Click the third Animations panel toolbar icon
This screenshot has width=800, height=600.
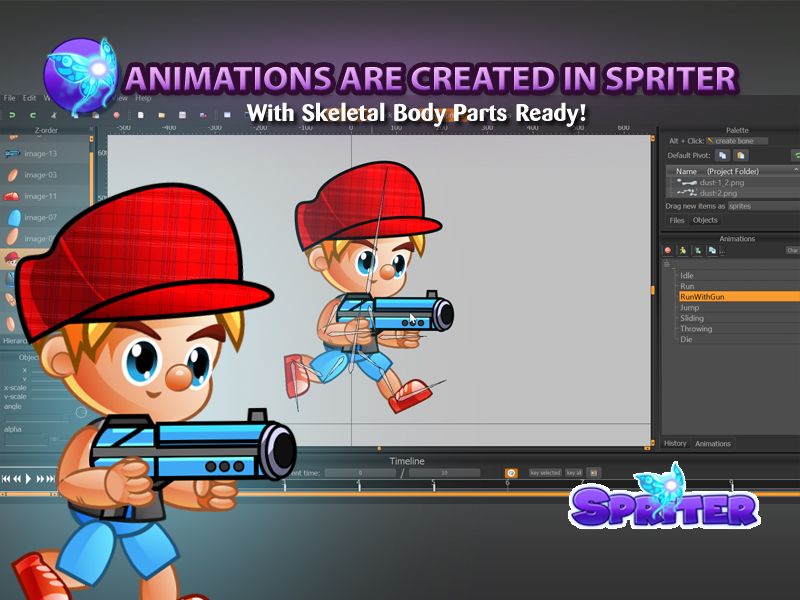697,250
